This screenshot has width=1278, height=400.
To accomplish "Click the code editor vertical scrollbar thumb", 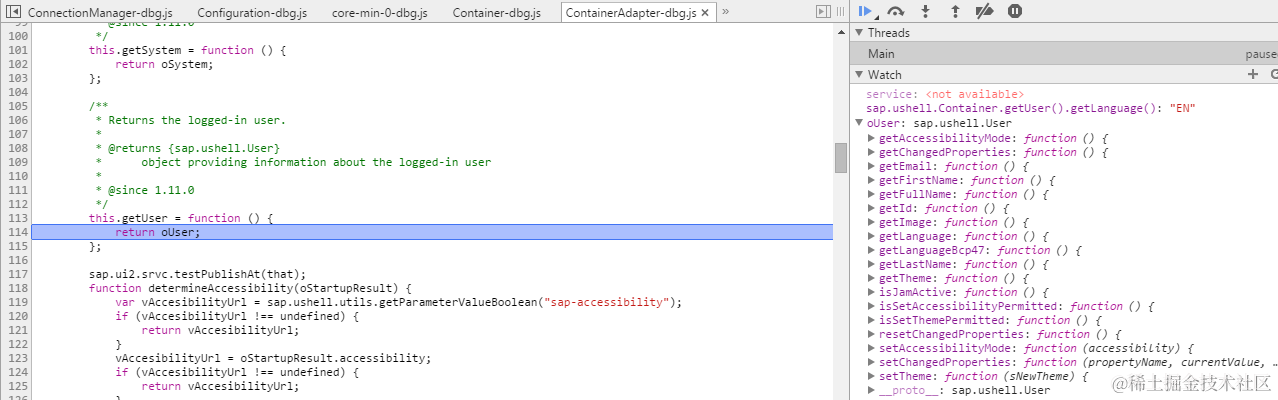I will [841, 157].
